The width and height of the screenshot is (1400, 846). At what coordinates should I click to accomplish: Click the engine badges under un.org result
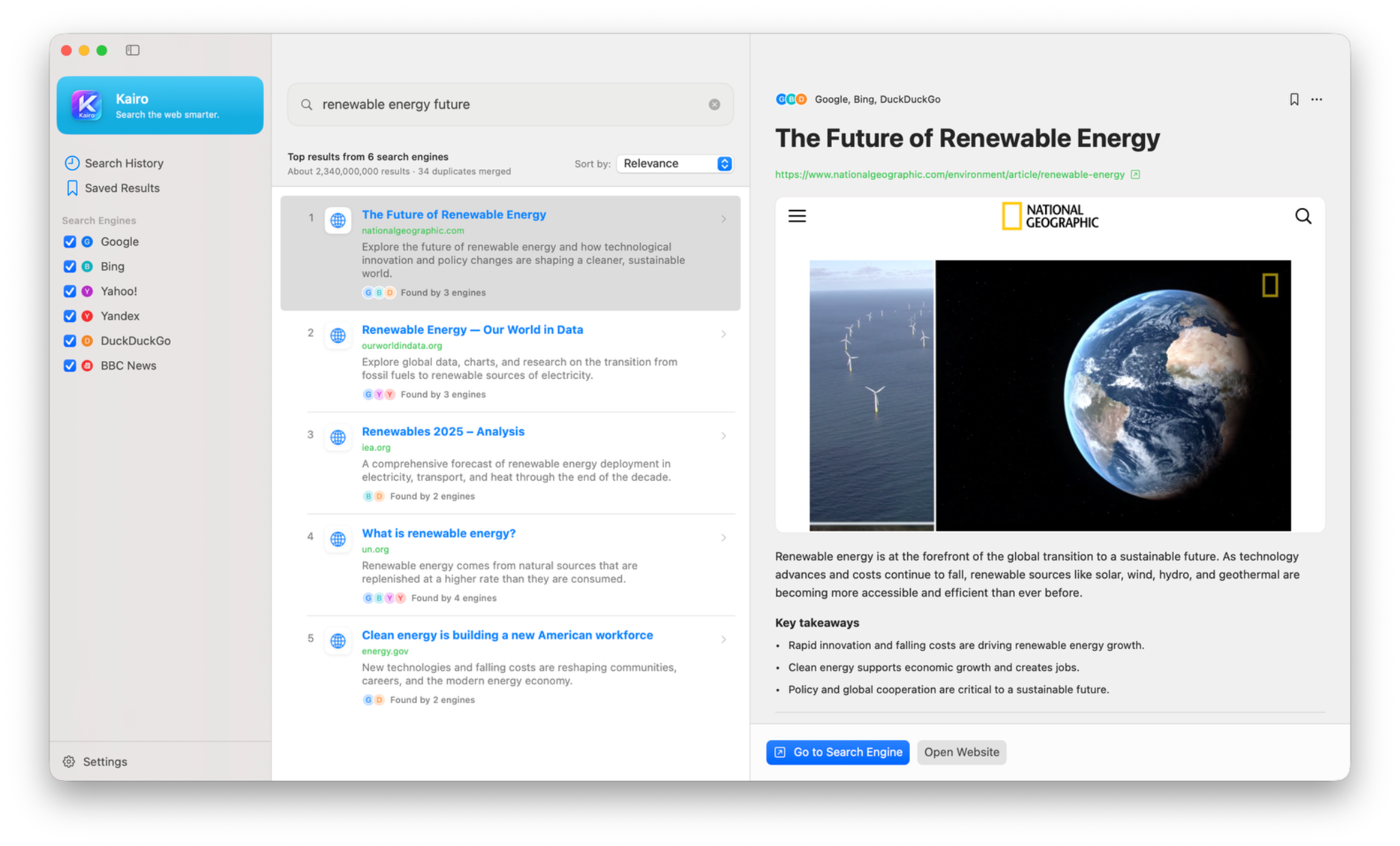(384, 598)
